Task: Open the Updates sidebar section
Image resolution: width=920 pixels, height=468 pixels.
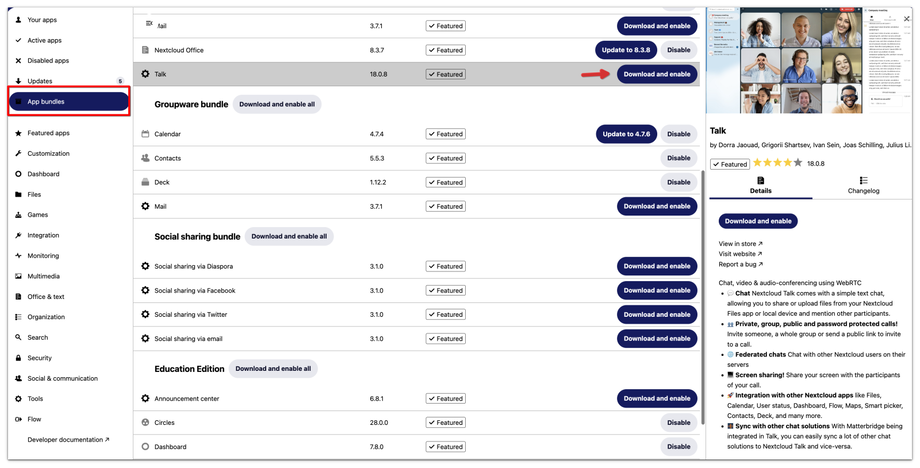Action: click(39, 81)
